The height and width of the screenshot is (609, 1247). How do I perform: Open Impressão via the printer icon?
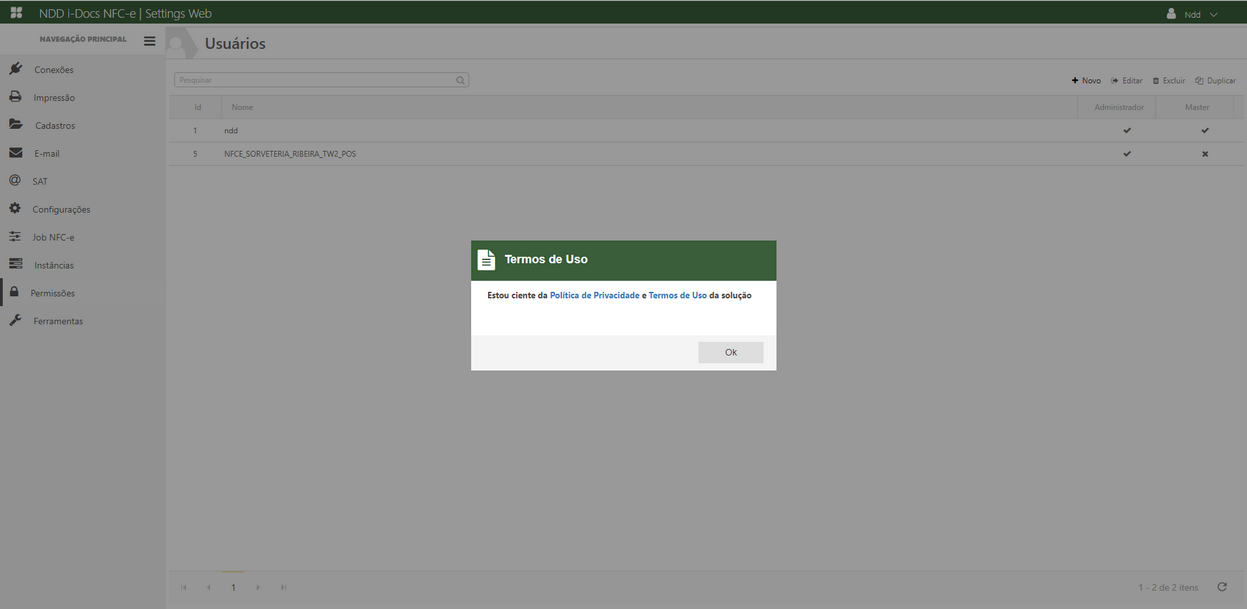(x=14, y=97)
